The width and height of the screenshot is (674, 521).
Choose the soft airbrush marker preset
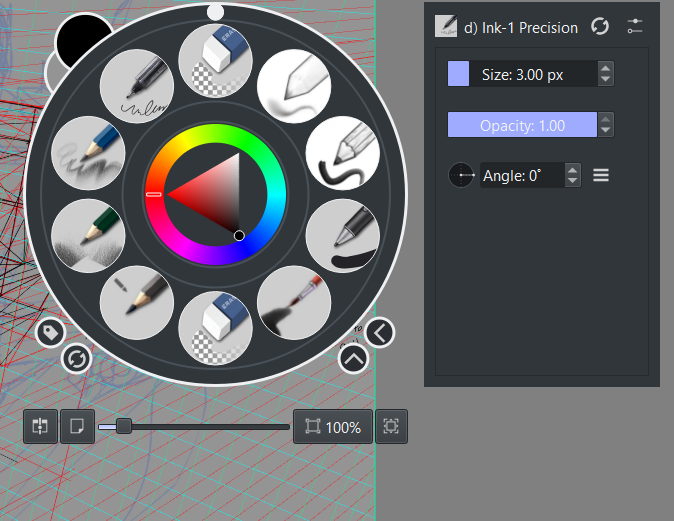coord(294,86)
